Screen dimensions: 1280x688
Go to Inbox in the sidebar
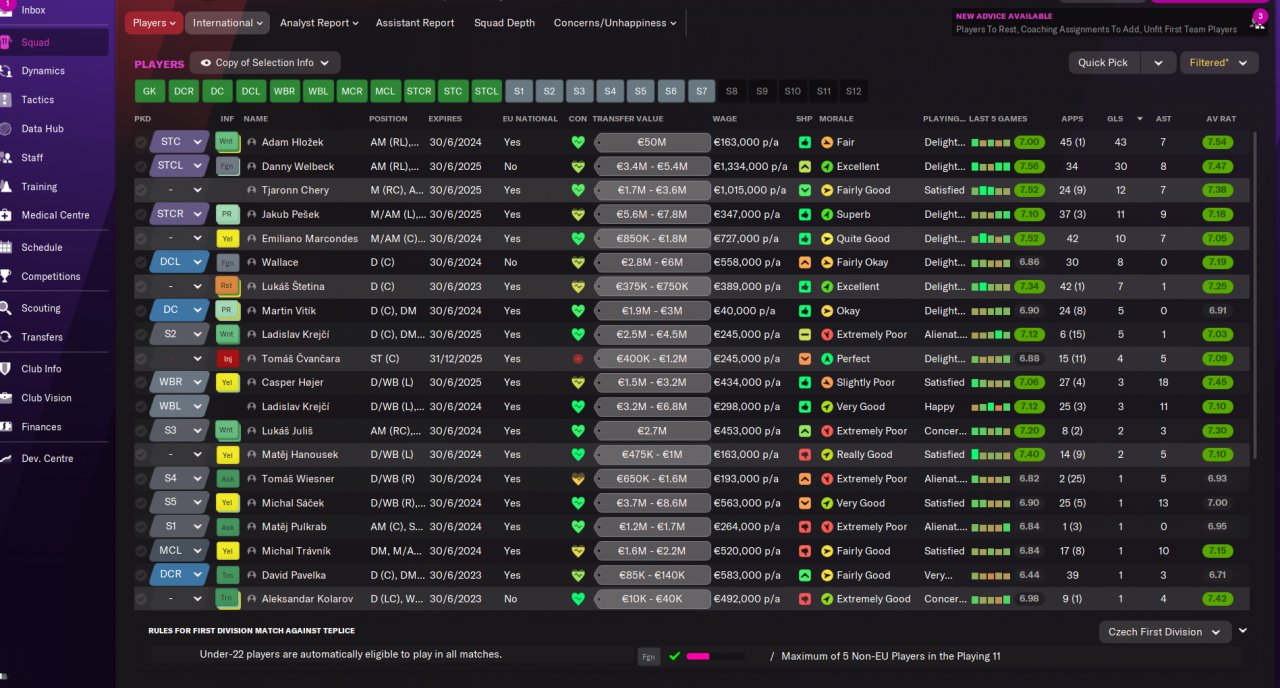click(x=33, y=10)
